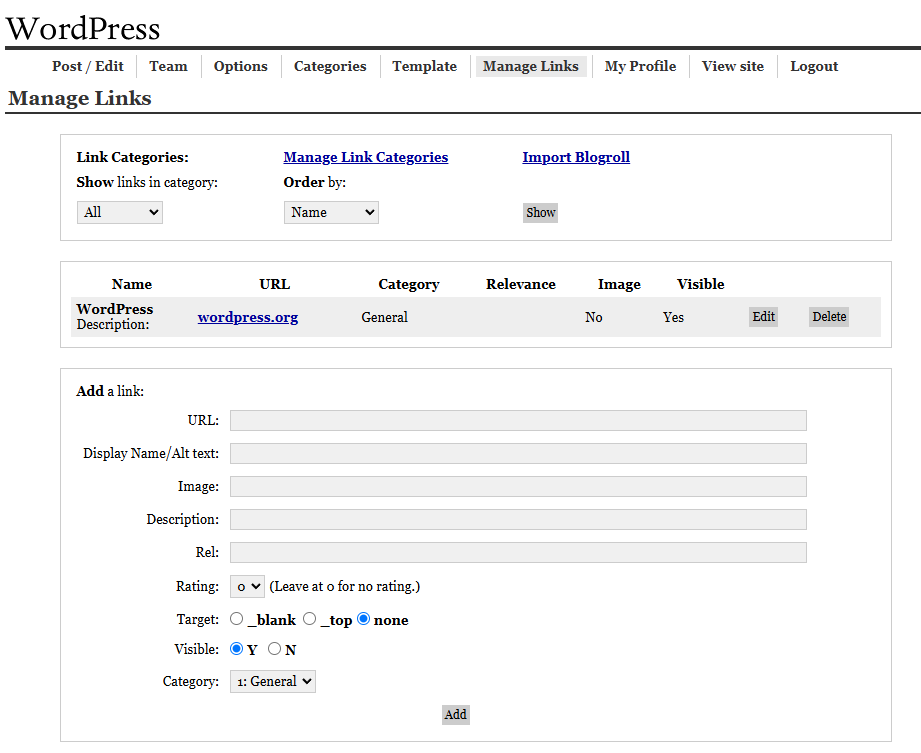Image resolution: width=921 pixels, height=753 pixels.
Task: Click the Display Name/Alt text field
Action: pos(518,453)
